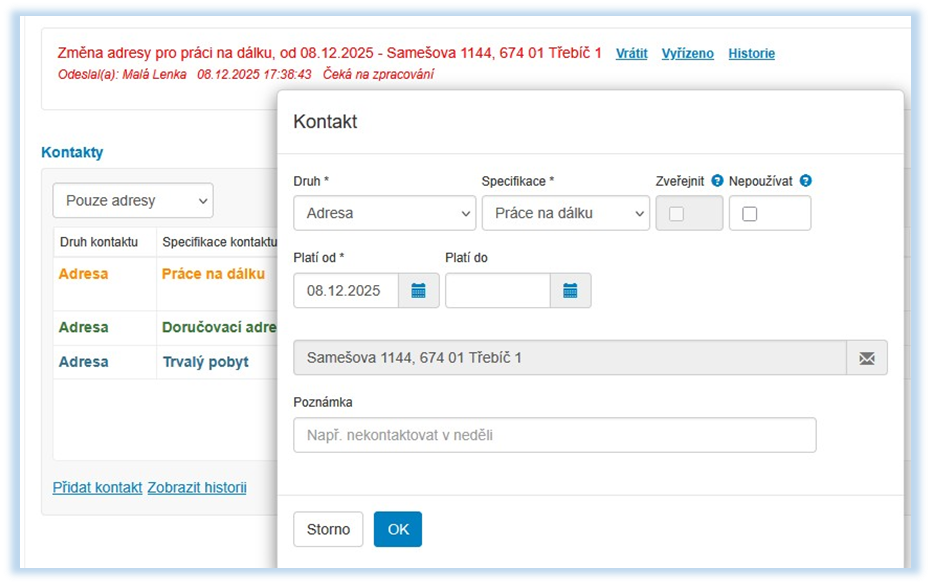Viewport: 931px width, 584px height.
Task: Click the help icon next to Zveřejnit
Action: point(716,181)
